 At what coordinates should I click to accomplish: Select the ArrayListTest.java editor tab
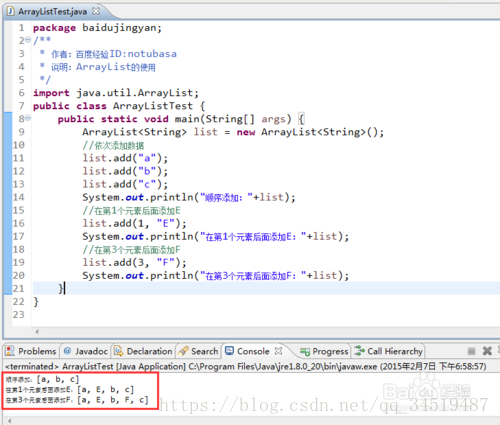(x=53, y=11)
